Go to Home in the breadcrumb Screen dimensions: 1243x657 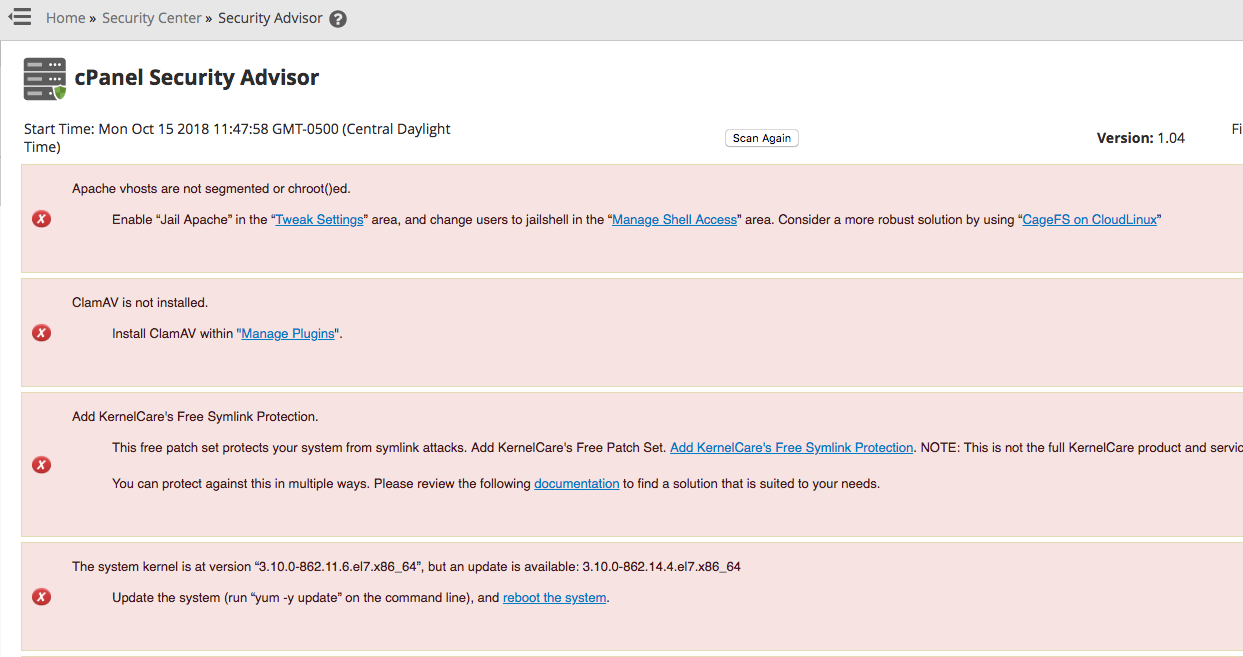(65, 18)
